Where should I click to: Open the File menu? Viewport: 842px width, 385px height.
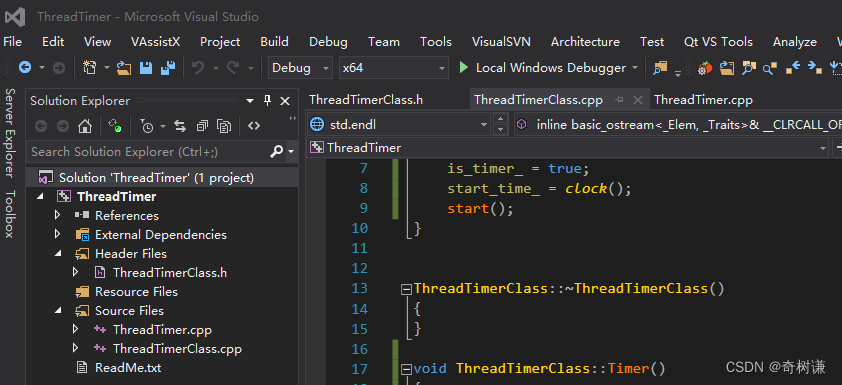coord(12,42)
